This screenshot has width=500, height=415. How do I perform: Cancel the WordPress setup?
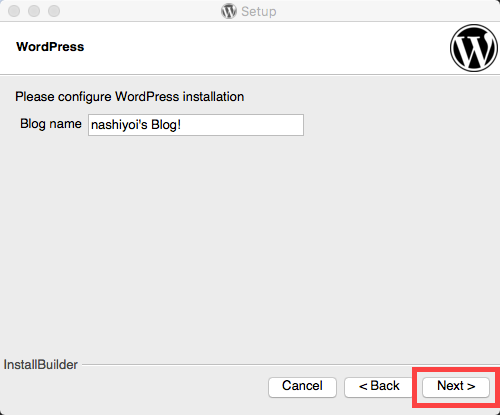tap(302, 387)
